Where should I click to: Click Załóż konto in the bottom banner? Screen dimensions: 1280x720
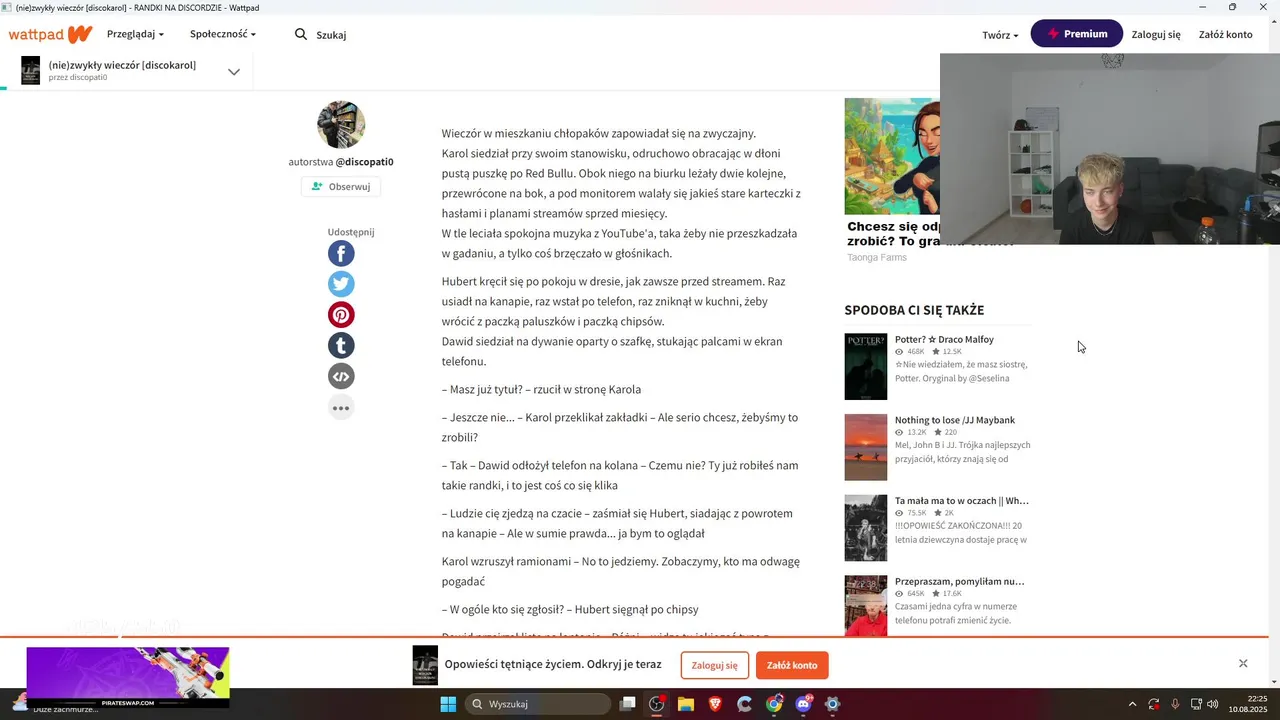pyautogui.click(x=792, y=665)
